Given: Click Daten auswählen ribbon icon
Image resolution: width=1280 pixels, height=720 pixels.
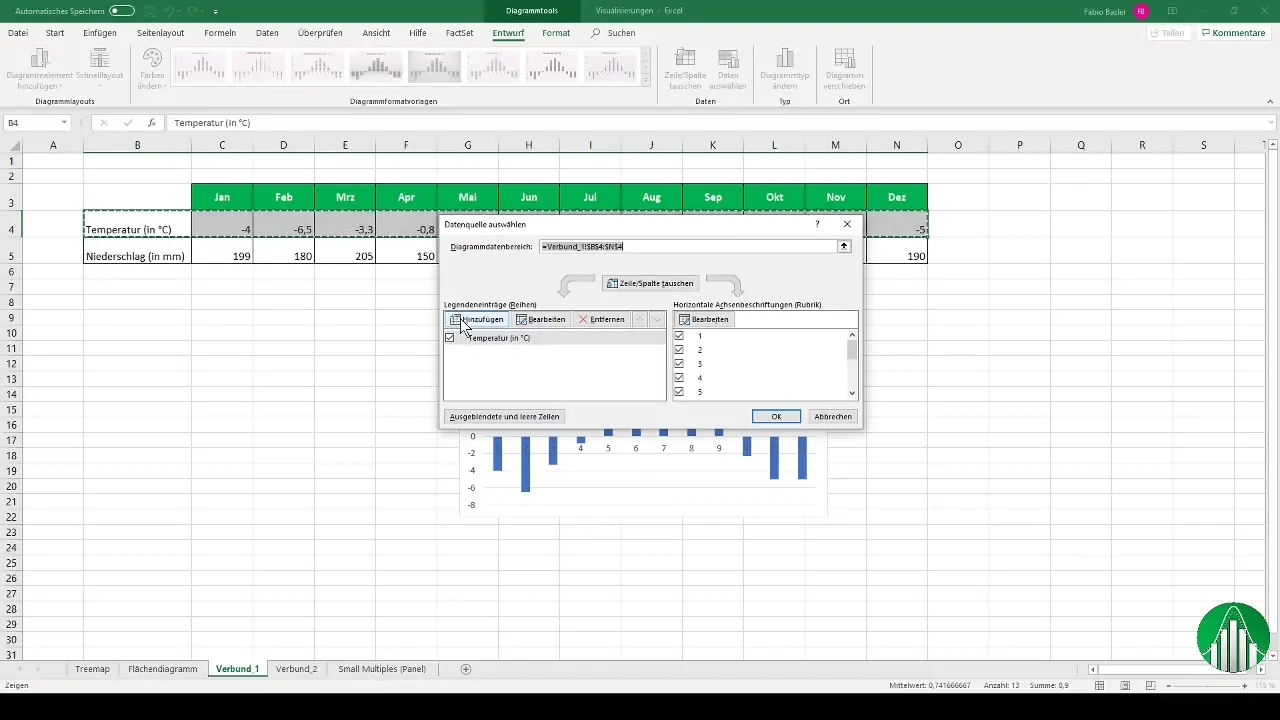Looking at the screenshot, I should (728, 69).
